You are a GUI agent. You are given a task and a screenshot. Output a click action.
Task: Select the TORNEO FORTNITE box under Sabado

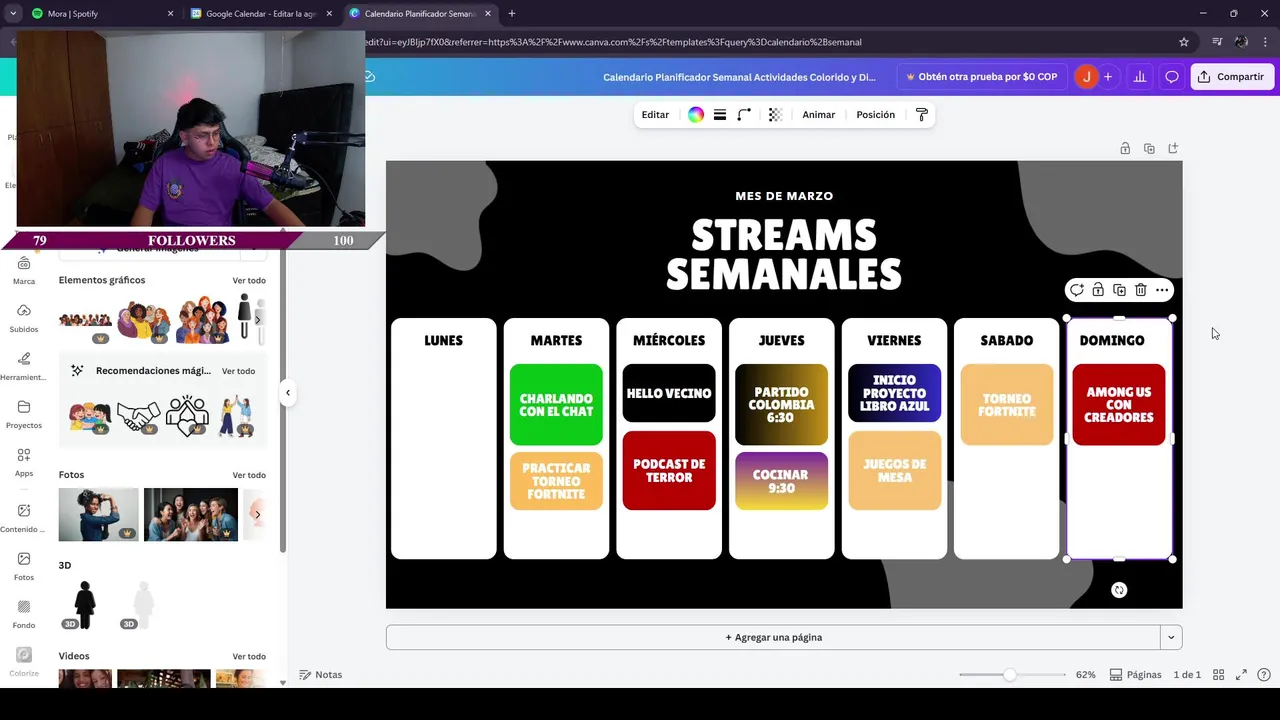pos(1007,405)
